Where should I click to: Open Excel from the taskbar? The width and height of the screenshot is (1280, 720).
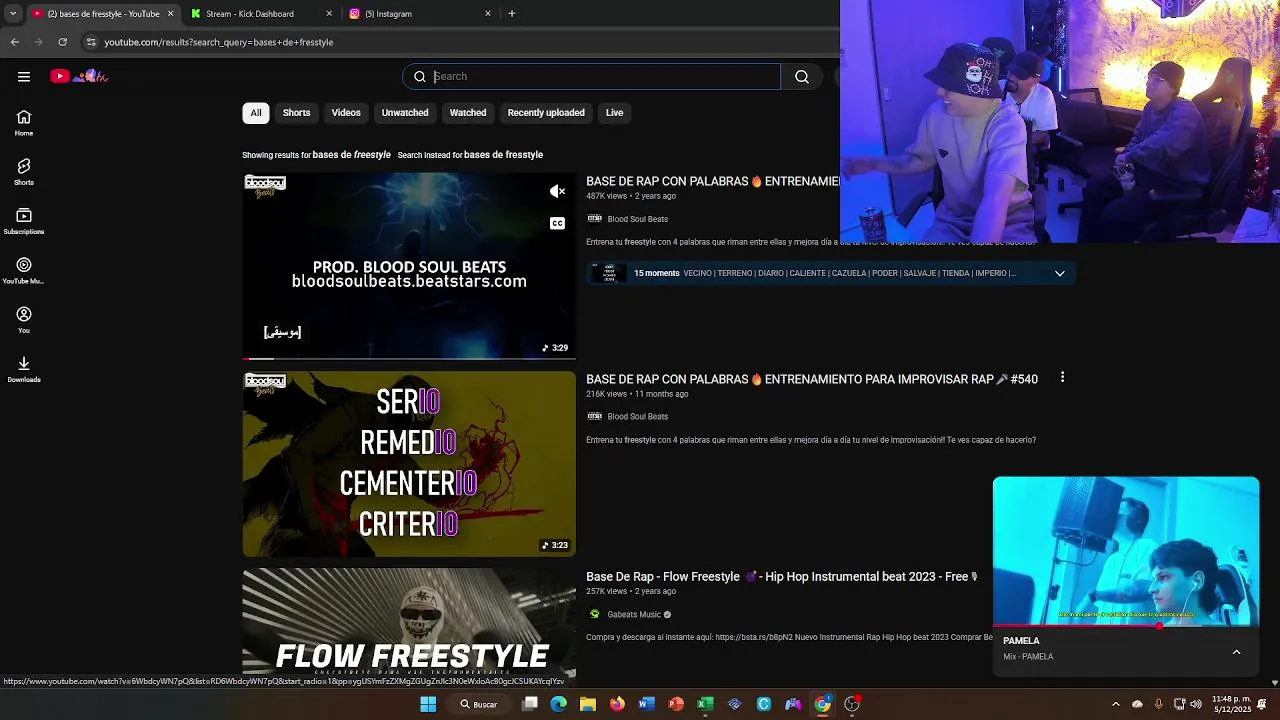pos(705,704)
